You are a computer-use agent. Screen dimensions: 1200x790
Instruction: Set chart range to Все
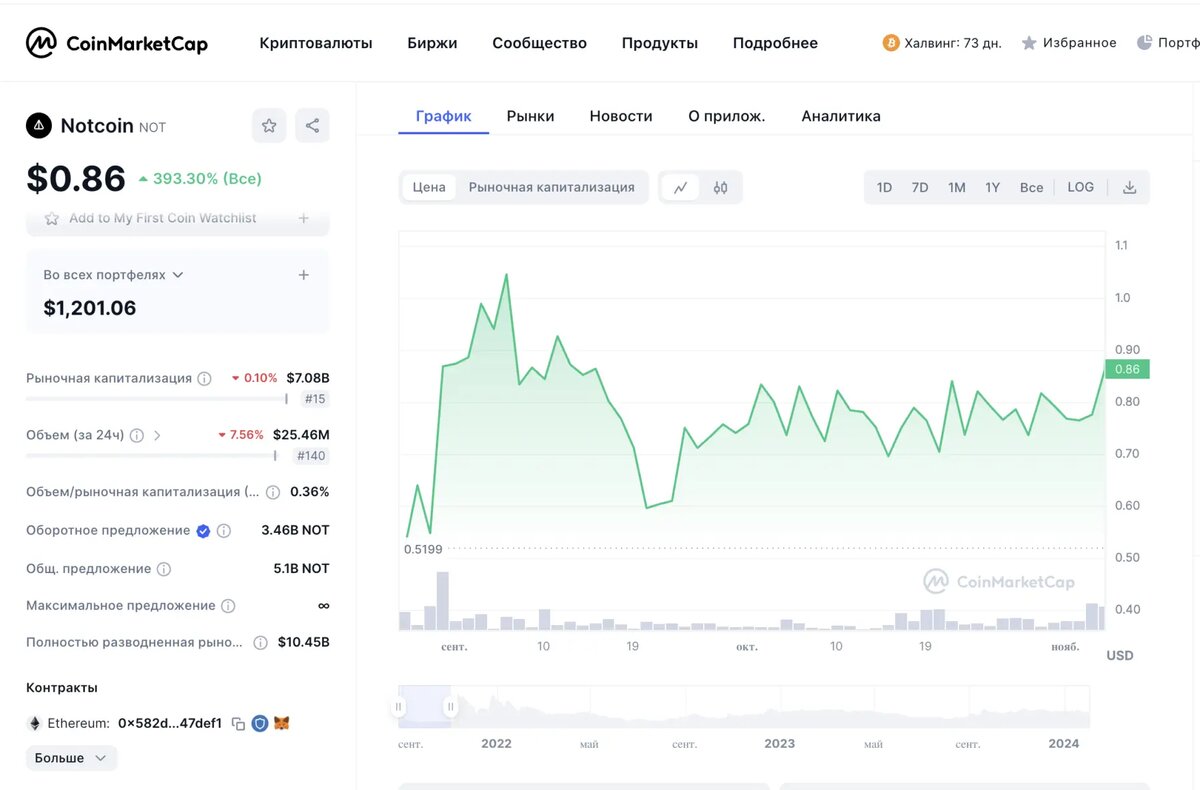click(x=1031, y=187)
